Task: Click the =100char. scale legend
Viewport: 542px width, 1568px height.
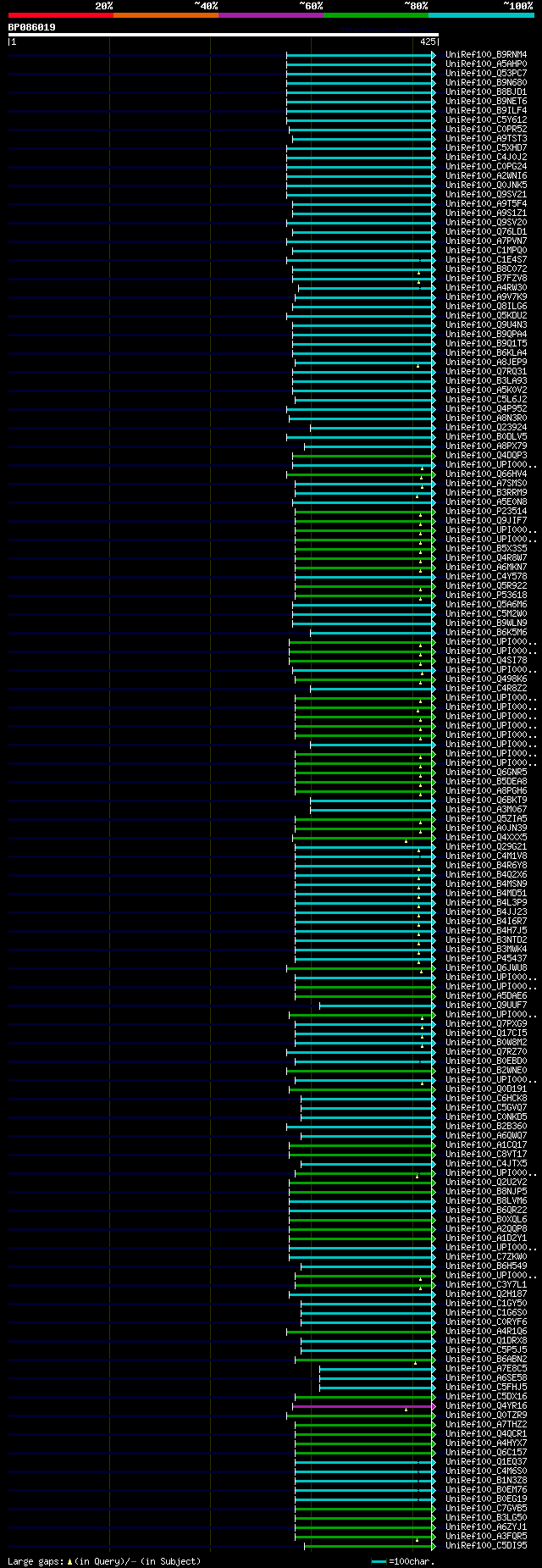Action: coord(403,1560)
